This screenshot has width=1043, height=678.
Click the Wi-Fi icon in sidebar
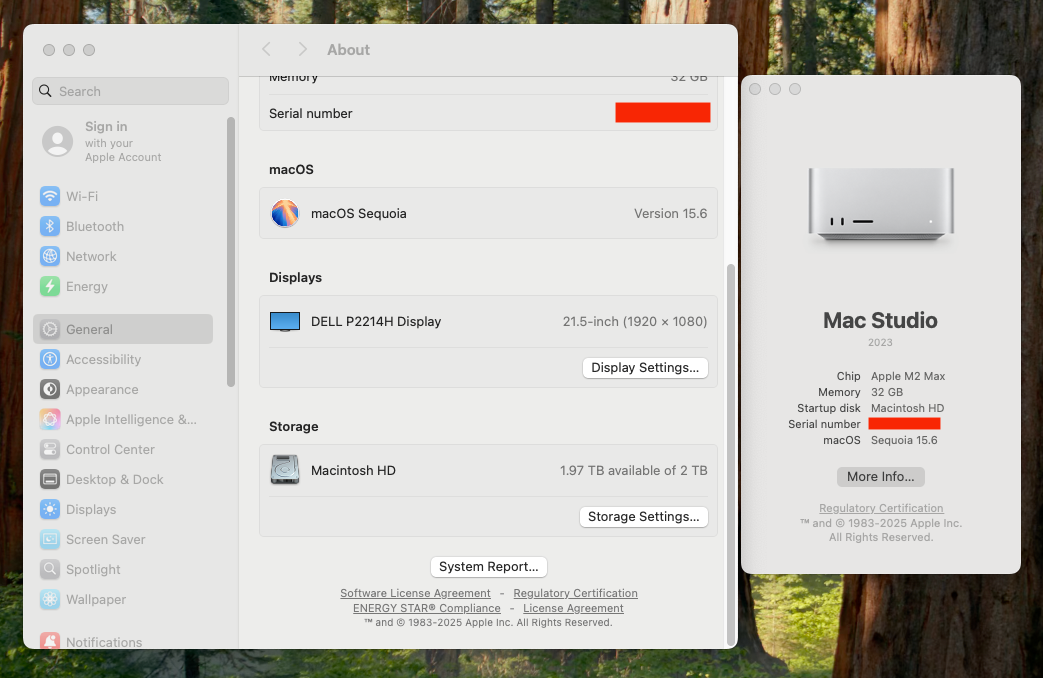50,196
